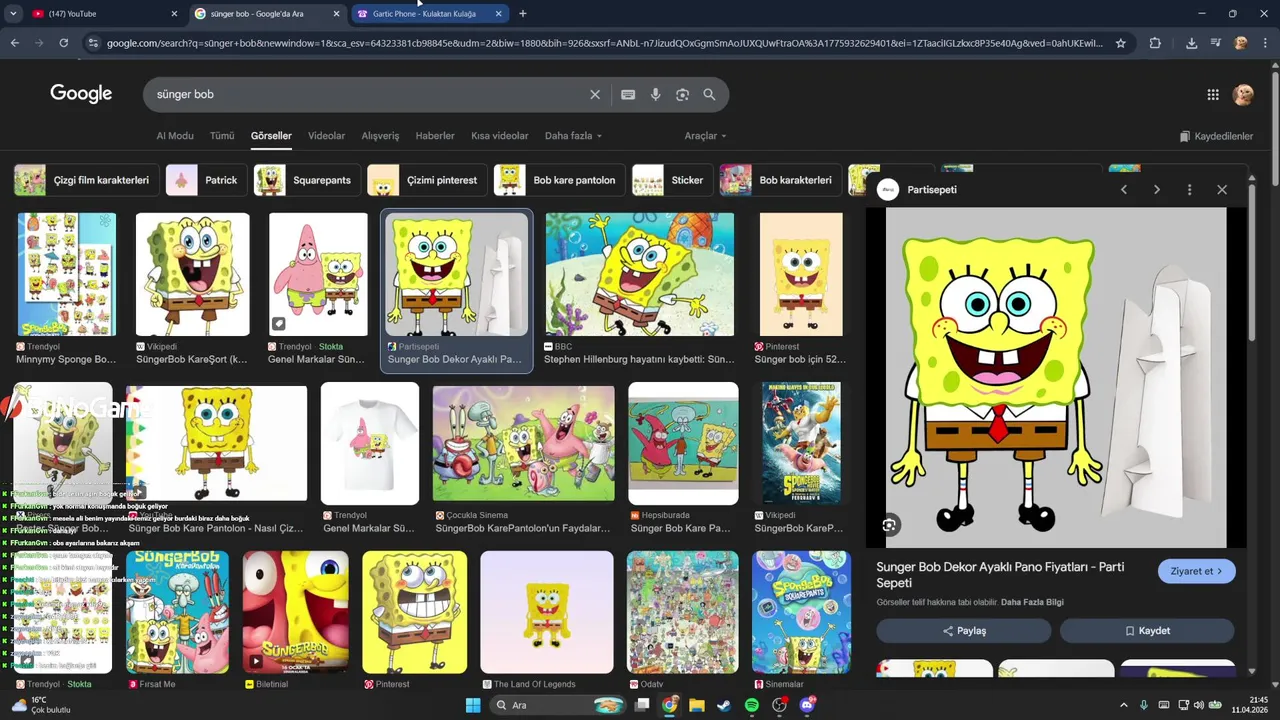The height and width of the screenshot is (720, 1280).
Task: Open a new browser tab
Action: (x=522, y=14)
